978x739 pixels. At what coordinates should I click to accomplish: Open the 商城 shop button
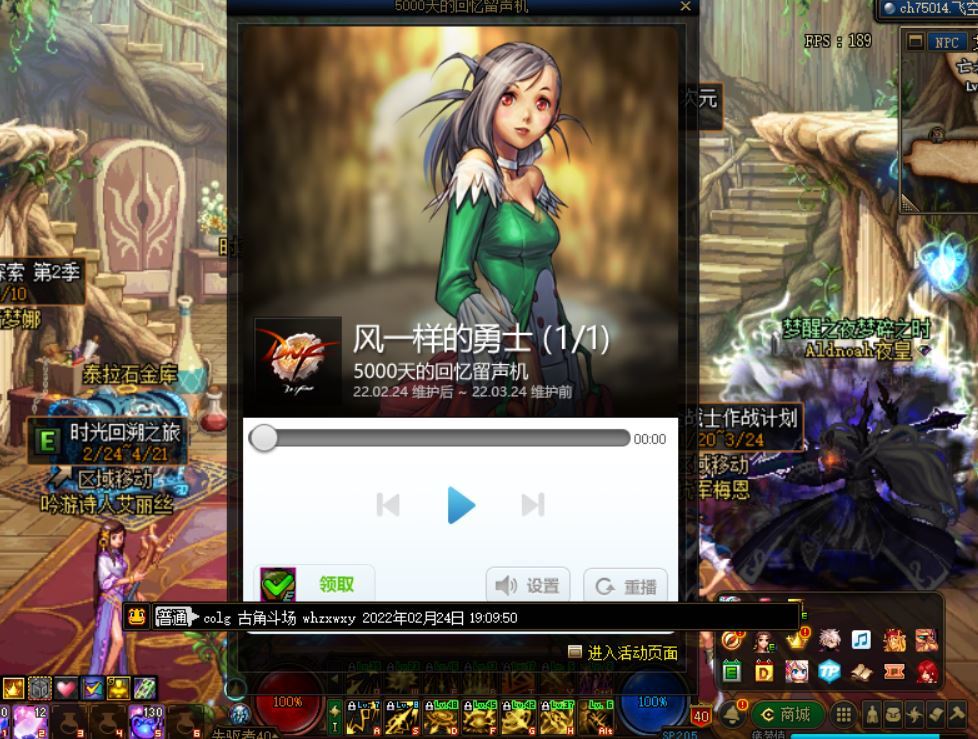tap(788, 715)
